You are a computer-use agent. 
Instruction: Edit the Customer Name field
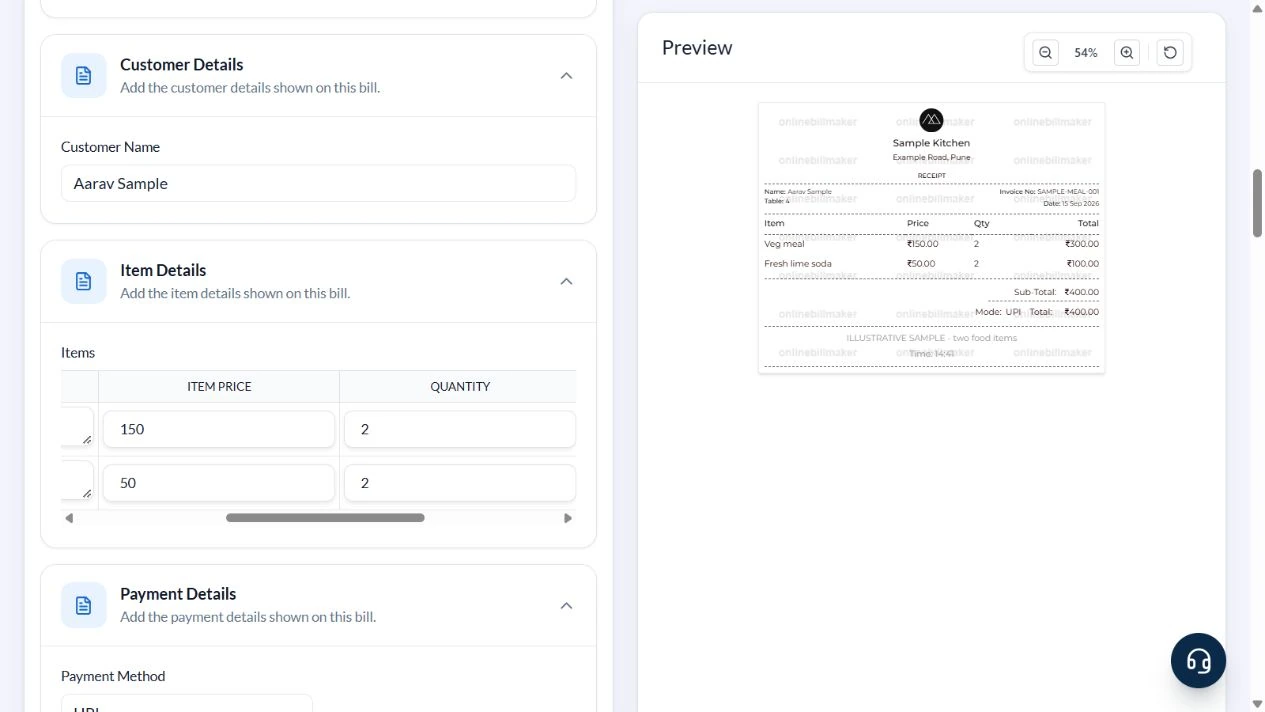(x=318, y=183)
